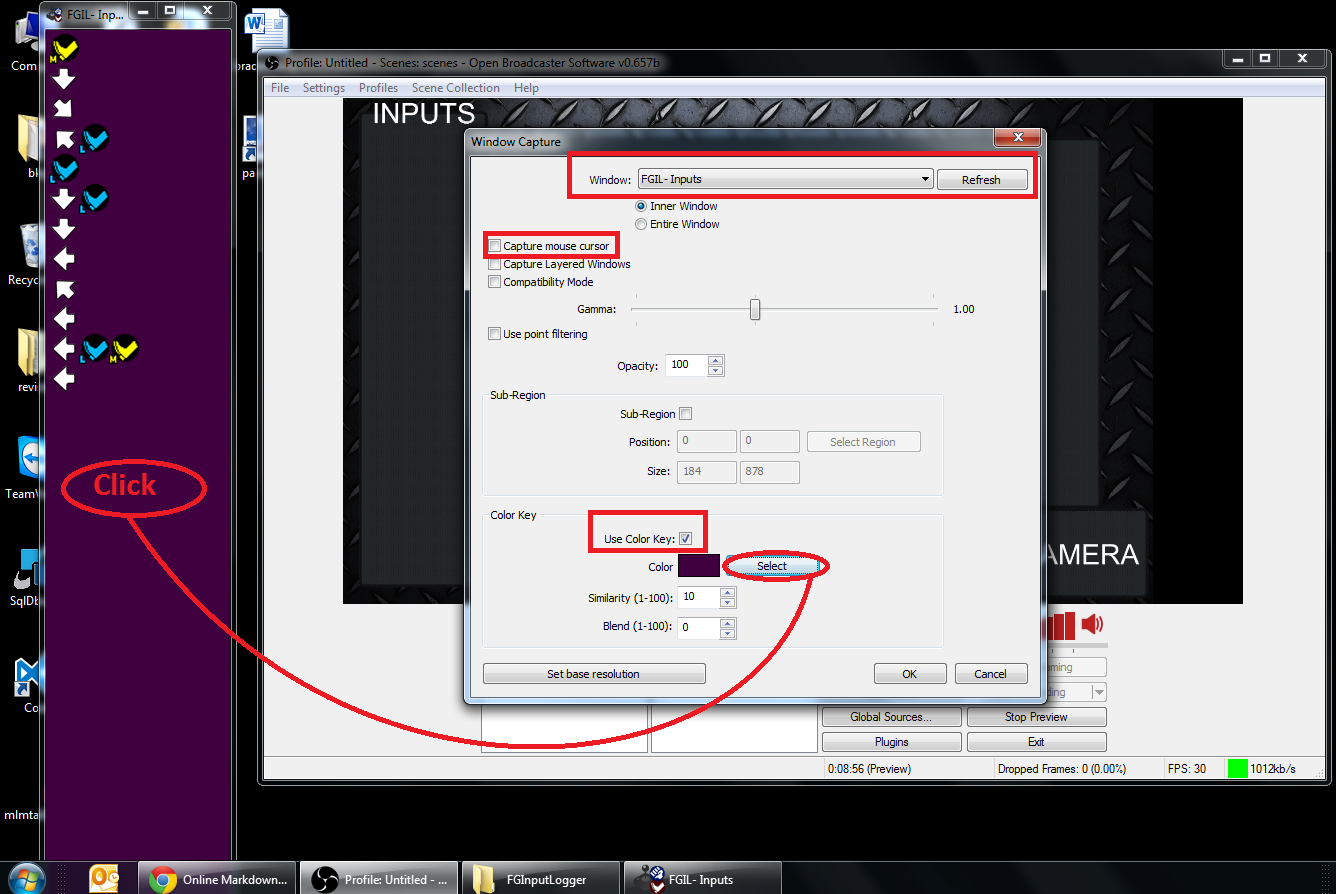Click Global Sources button
The height and width of the screenshot is (894, 1336).
click(891, 717)
